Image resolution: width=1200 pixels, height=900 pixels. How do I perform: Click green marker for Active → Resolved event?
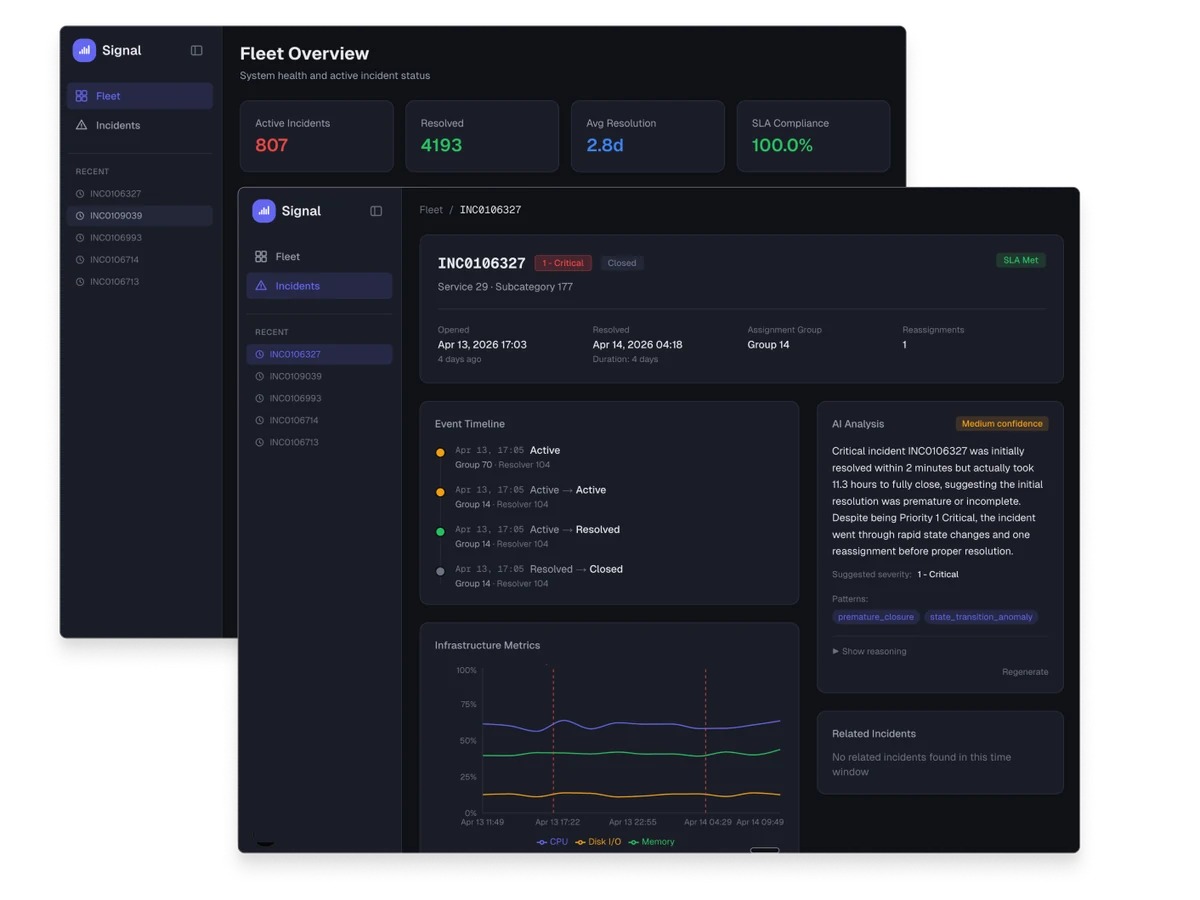[440, 532]
